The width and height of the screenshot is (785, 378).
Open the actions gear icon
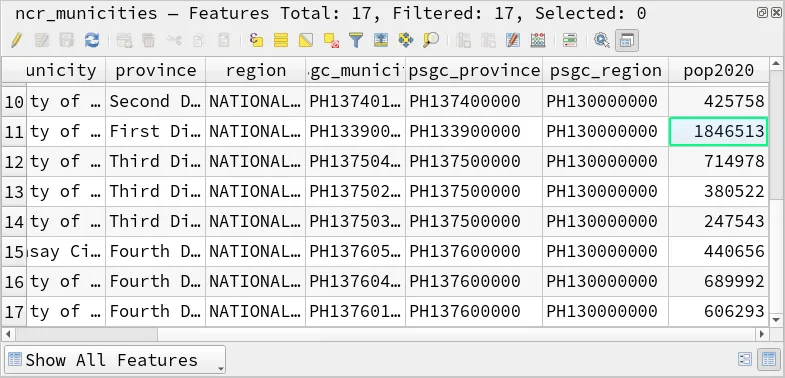coord(602,41)
